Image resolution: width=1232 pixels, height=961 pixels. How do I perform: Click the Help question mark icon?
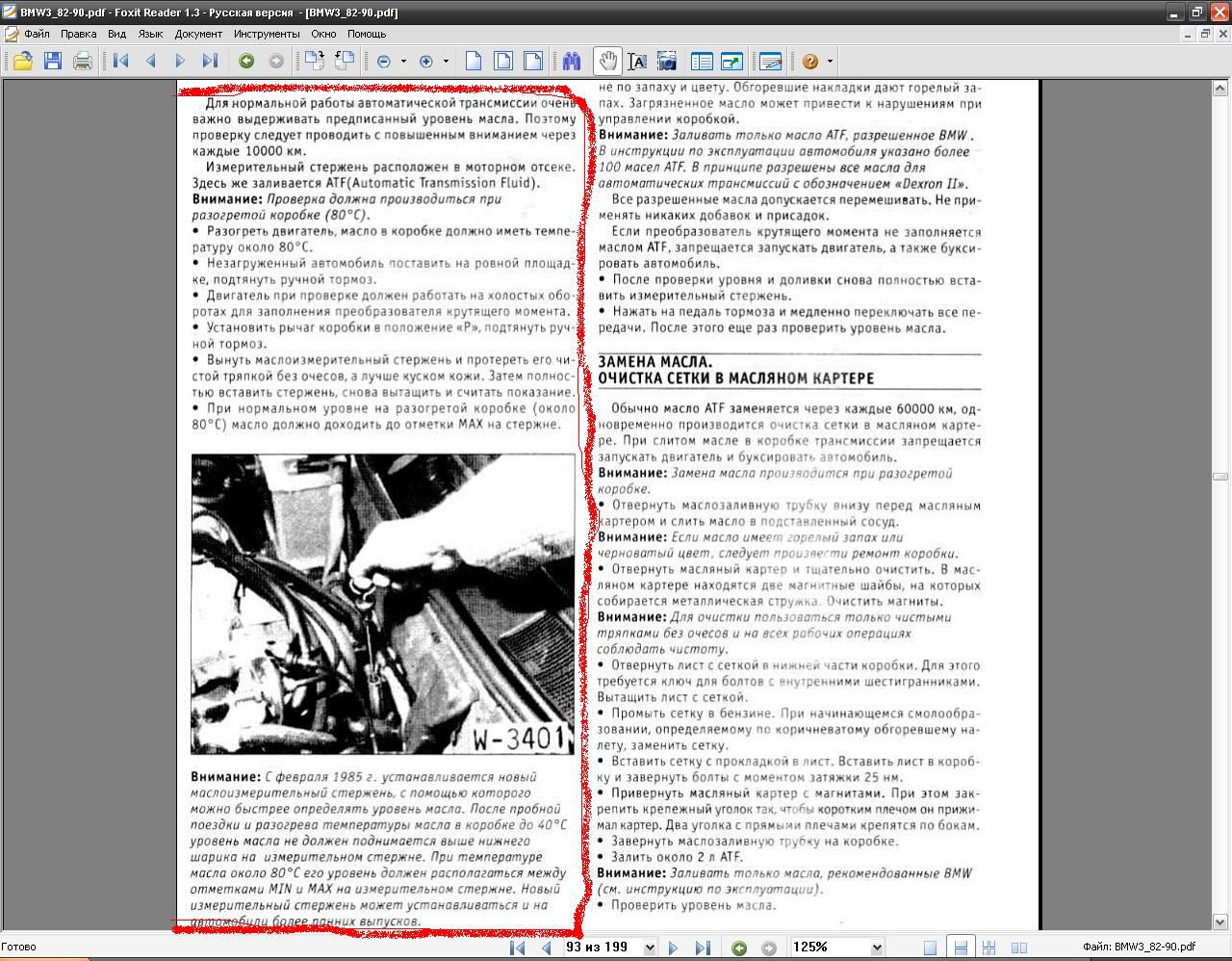(x=810, y=62)
